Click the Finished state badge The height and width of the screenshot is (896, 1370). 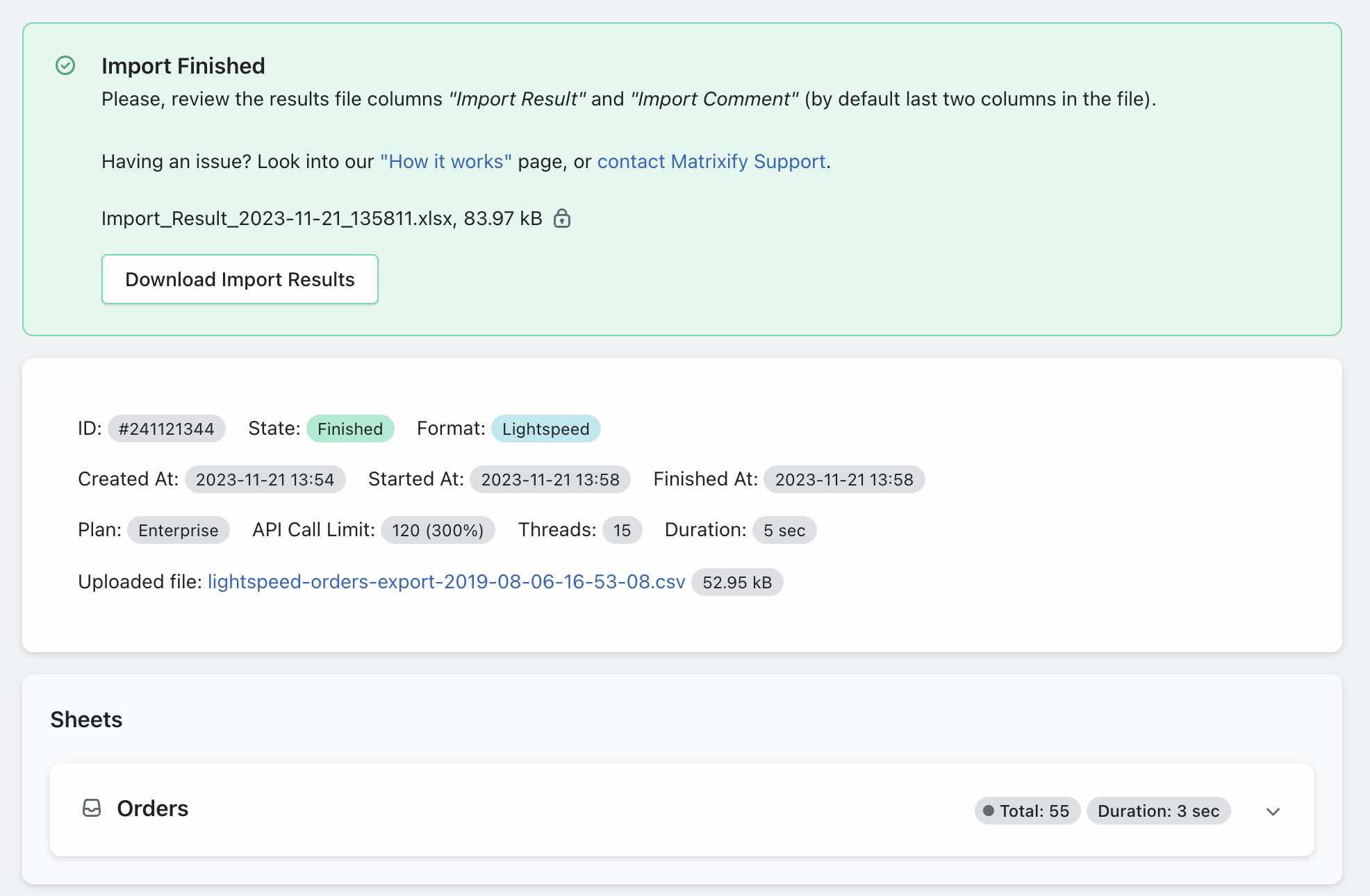coord(350,429)
